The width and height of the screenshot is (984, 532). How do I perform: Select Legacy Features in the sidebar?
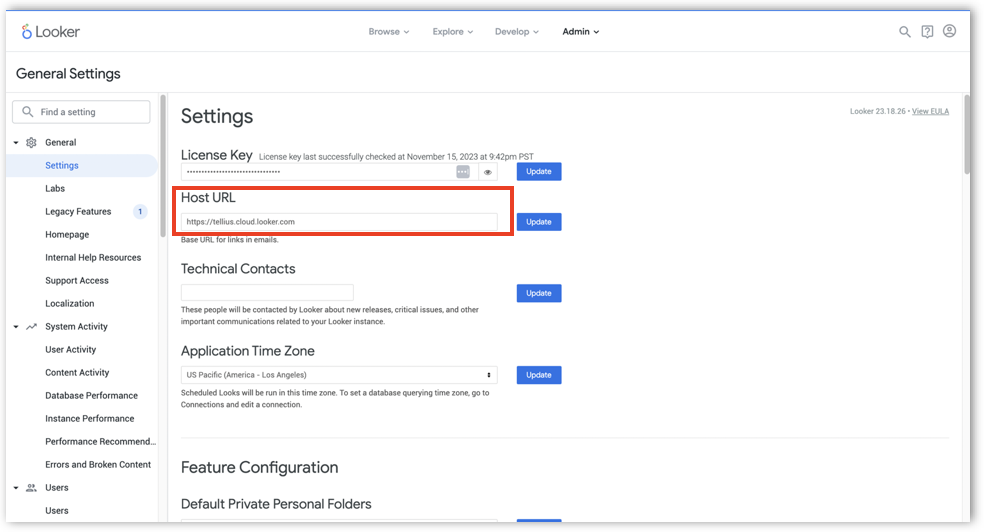click(78, 212)
